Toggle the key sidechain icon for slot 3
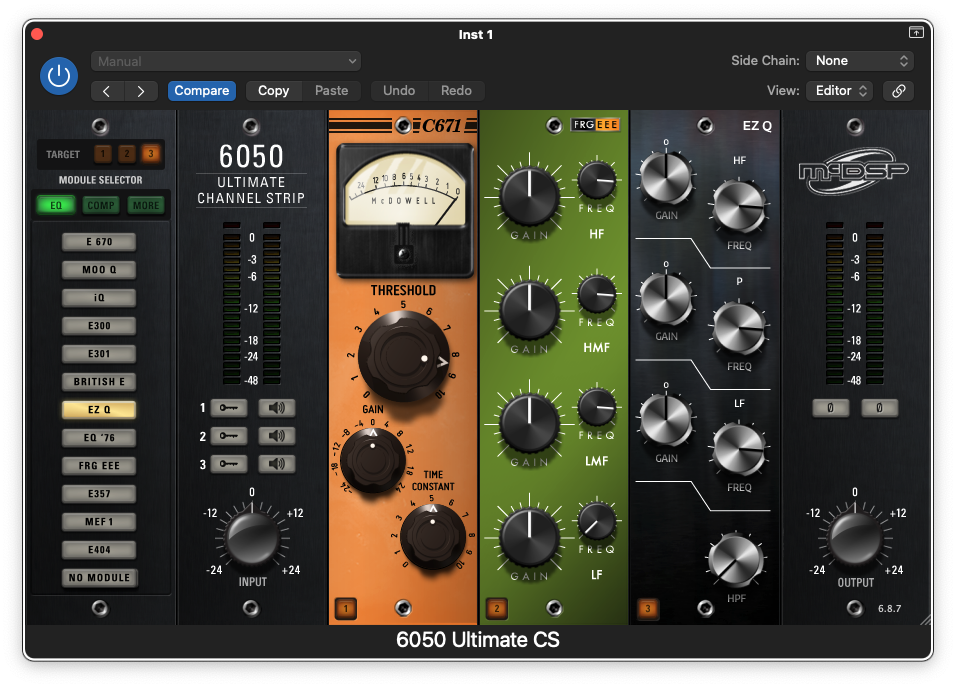Viewport: 956px width, 688px height. tap(229, 464)
